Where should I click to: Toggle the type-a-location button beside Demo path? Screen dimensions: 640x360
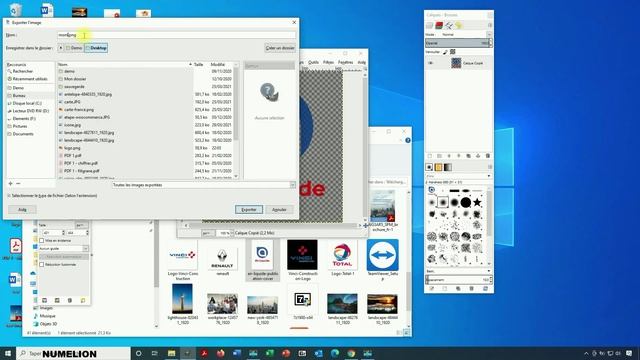pos(60,48)
